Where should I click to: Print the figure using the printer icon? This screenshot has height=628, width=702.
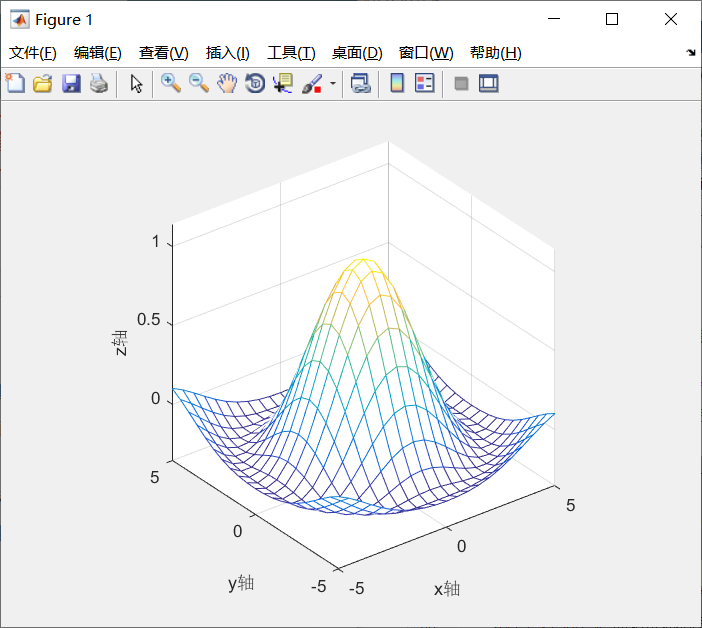tap(99, 83)
